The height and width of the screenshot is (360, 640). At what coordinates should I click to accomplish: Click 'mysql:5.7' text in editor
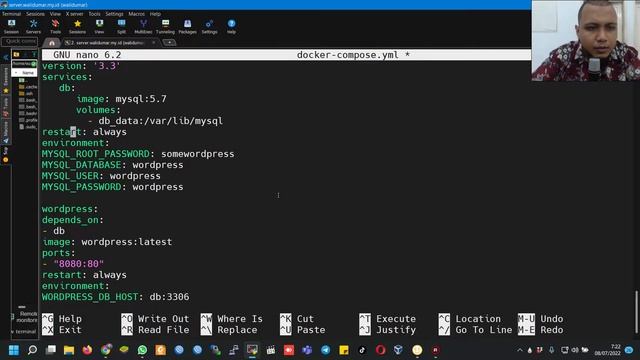tap(141, 99)
